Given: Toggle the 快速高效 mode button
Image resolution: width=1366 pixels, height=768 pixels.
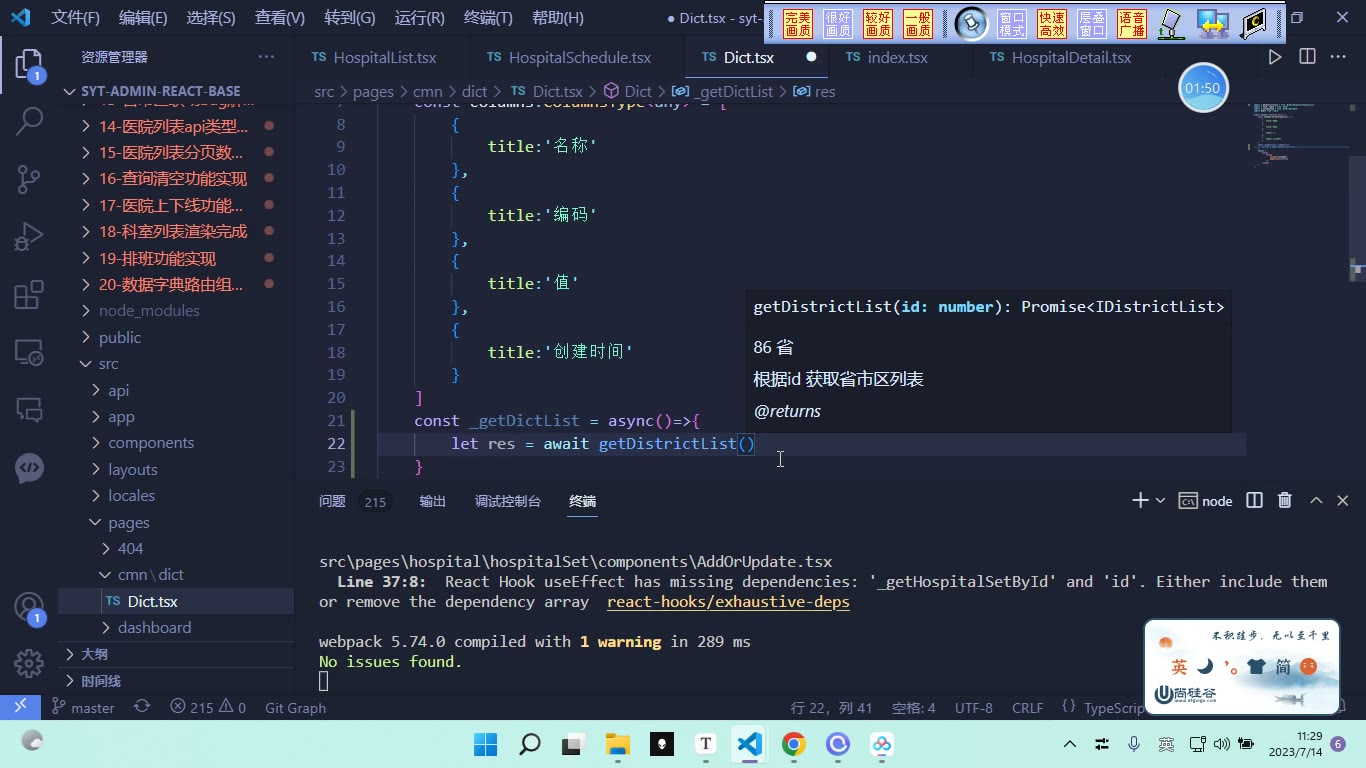Looking at the screenshot, I should point(1052,24).
